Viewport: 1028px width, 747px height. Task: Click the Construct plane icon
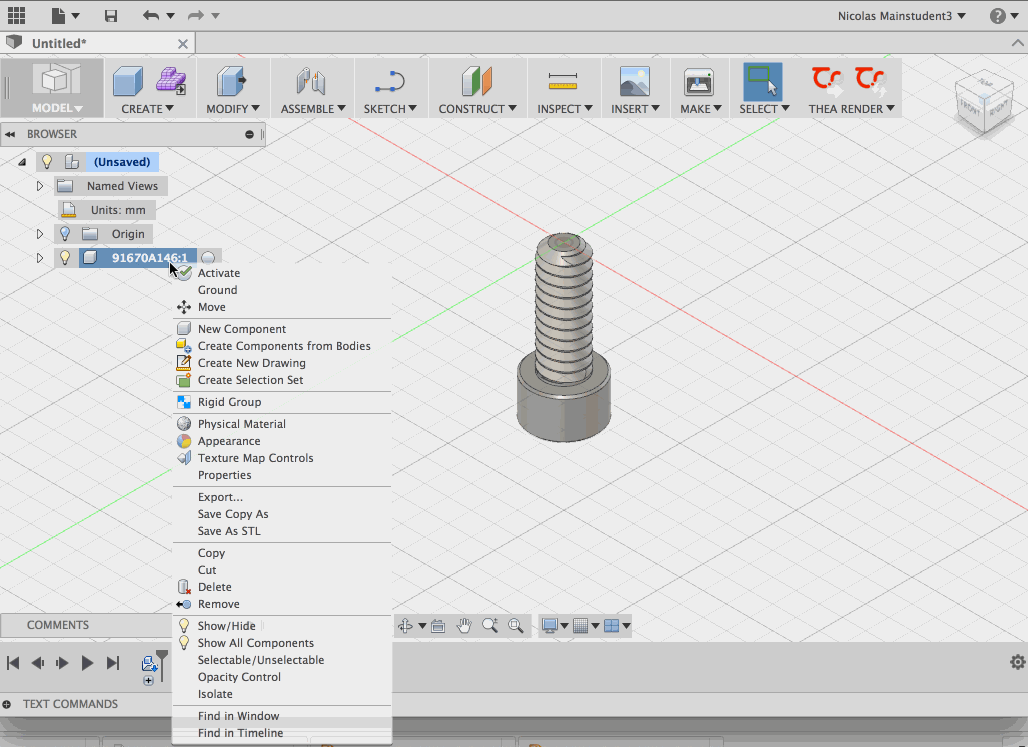tap(477, 81)
